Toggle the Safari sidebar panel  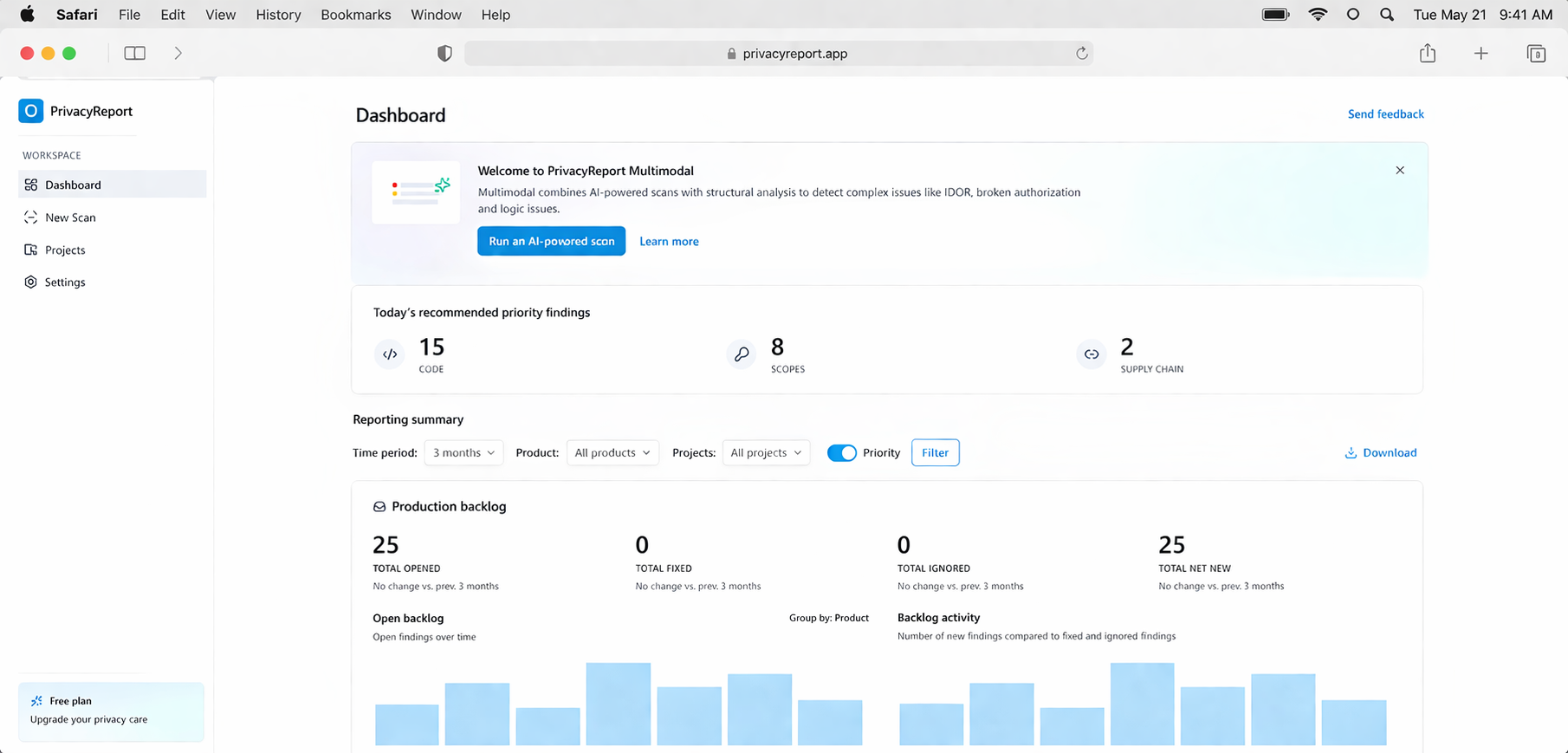click(x=135, y=53)
